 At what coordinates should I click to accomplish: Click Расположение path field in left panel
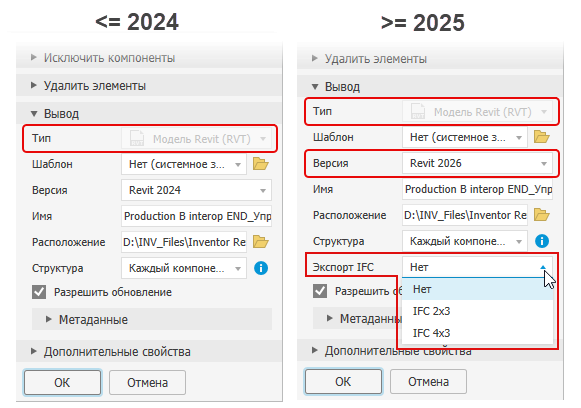[x=184, y=242]
